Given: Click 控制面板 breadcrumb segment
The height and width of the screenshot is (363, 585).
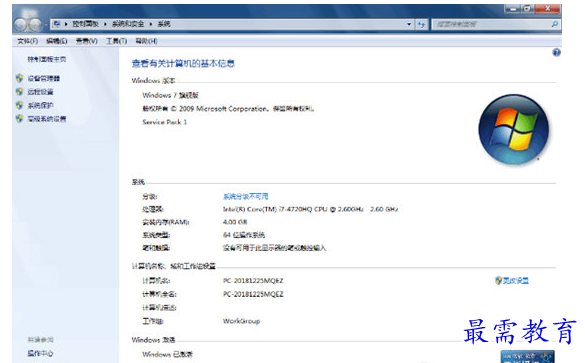Looking at the screenshot, I should pos(85,24).
